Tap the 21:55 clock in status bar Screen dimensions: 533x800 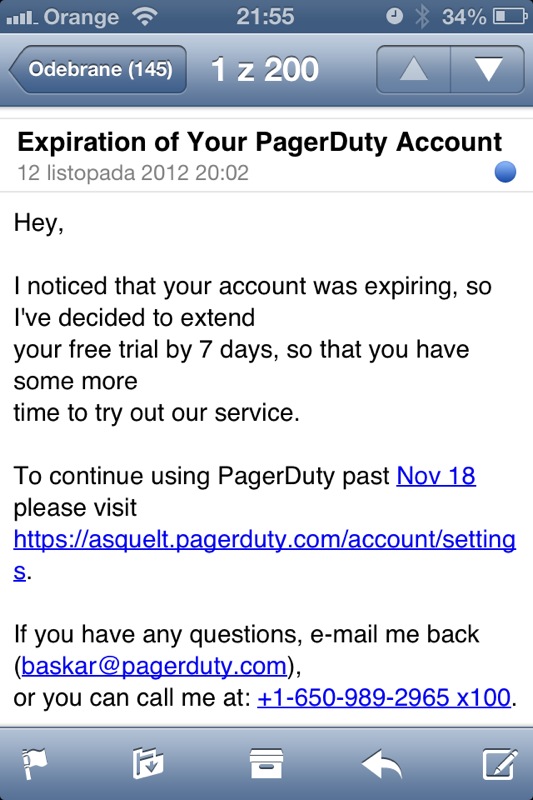pyautogui.click(x=265, y=16)
